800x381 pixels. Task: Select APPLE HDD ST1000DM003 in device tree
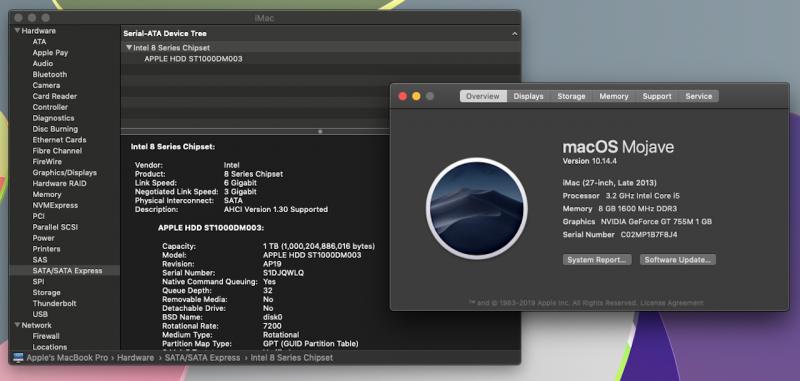point(193,59)
